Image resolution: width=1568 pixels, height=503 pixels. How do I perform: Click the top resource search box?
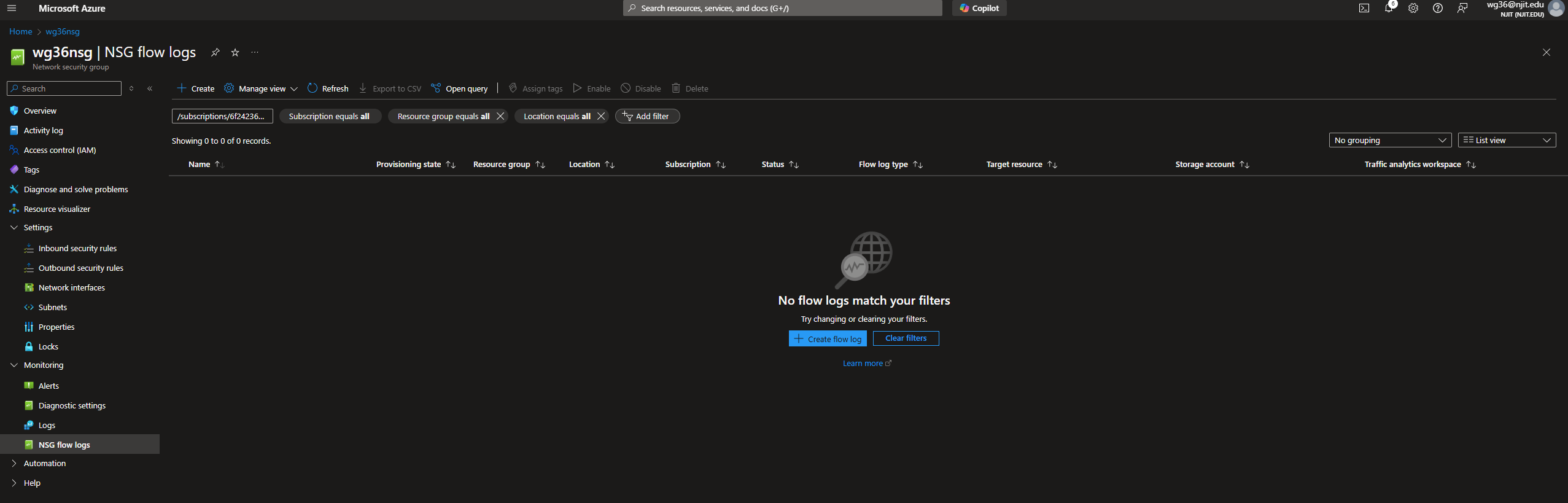pos(782,9)
